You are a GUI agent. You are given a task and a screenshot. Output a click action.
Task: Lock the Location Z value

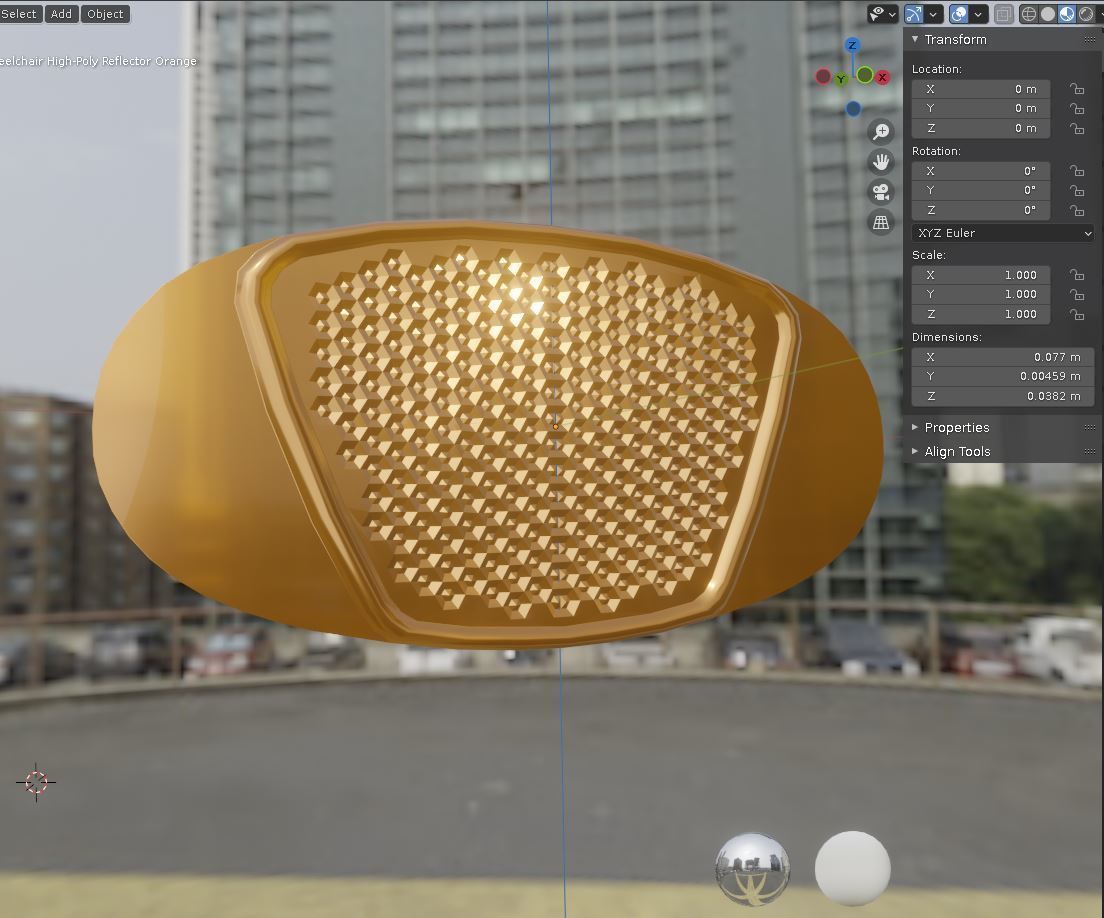(x=1077, y=128)
